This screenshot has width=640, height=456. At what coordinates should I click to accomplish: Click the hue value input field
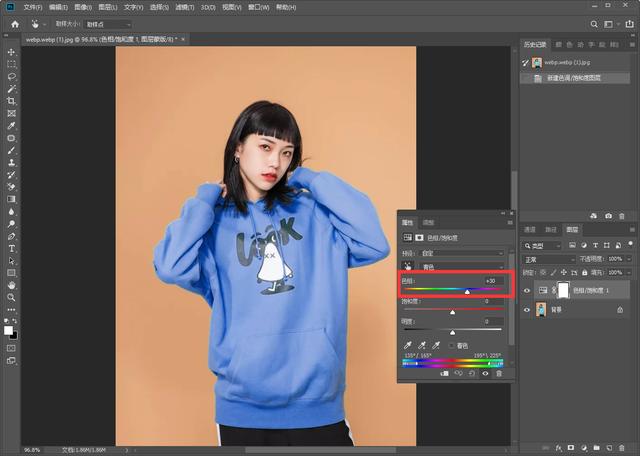[x=493, y=280]
